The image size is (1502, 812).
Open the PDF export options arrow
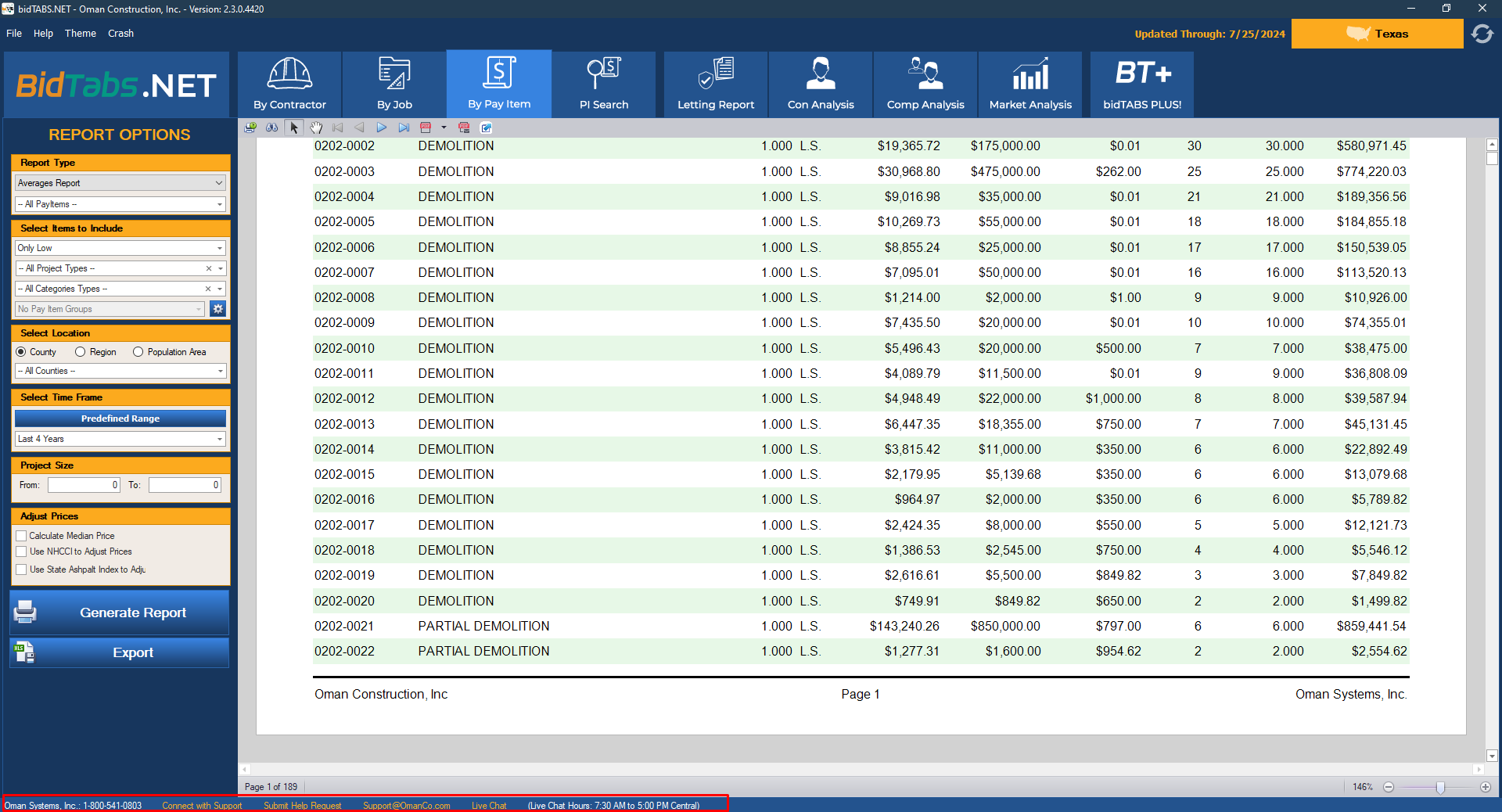(x=444, y=128)
